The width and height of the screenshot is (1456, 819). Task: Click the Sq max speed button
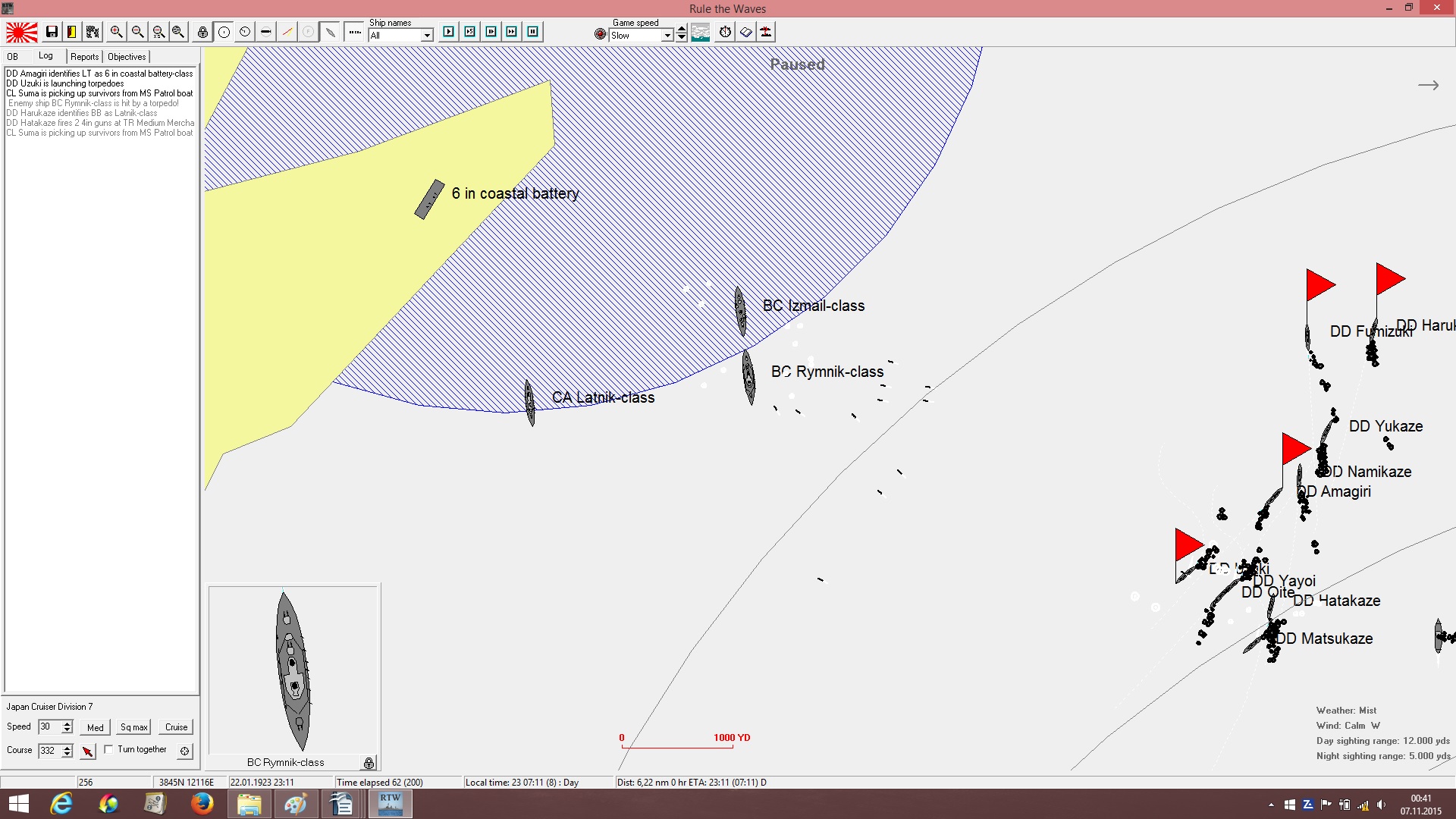click(134, 727)
